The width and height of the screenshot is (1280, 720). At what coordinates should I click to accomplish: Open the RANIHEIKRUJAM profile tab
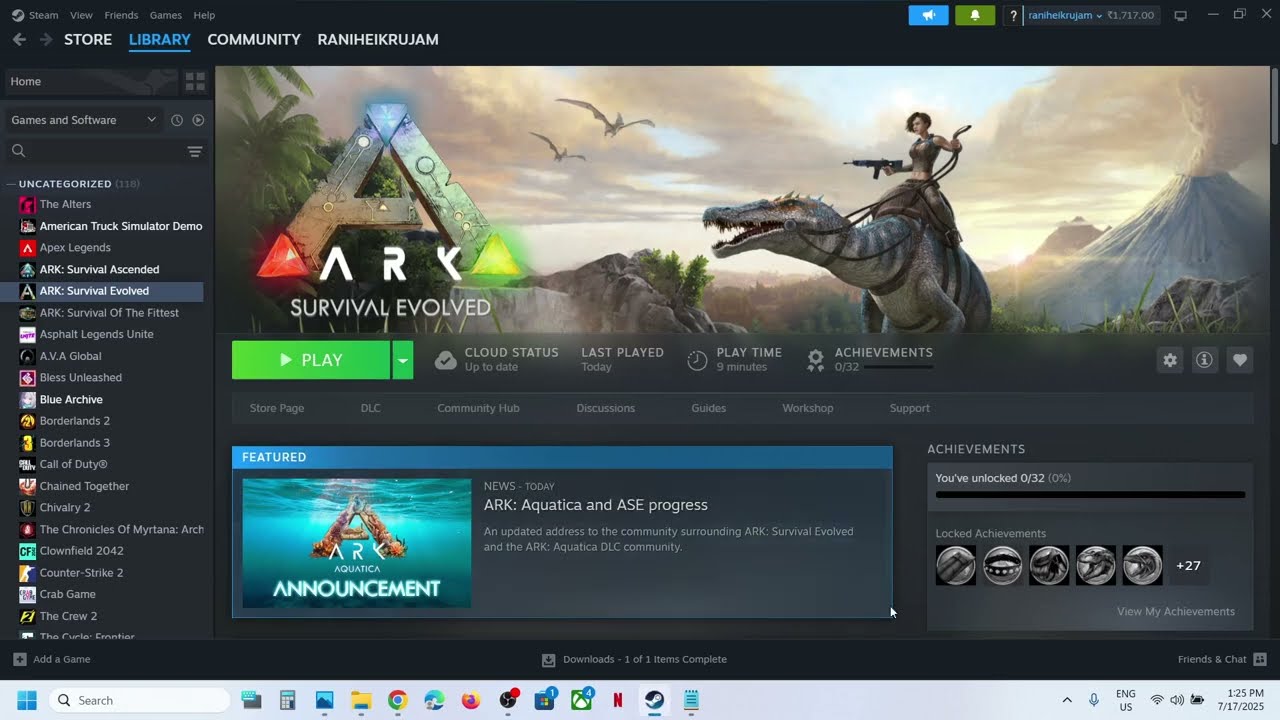click(x=378, y=39)
